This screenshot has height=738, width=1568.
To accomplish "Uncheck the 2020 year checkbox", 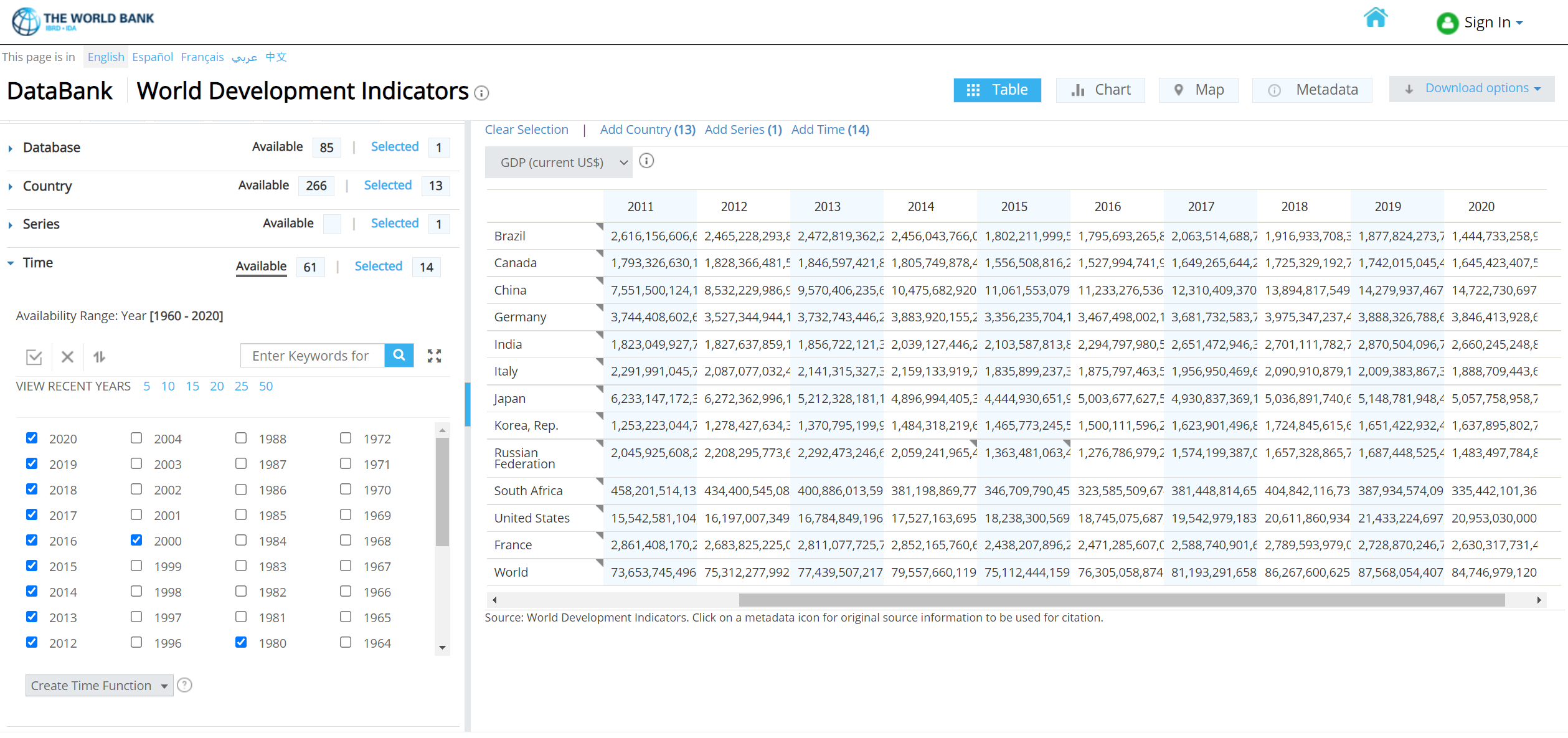I will click(x=32, y=438).
